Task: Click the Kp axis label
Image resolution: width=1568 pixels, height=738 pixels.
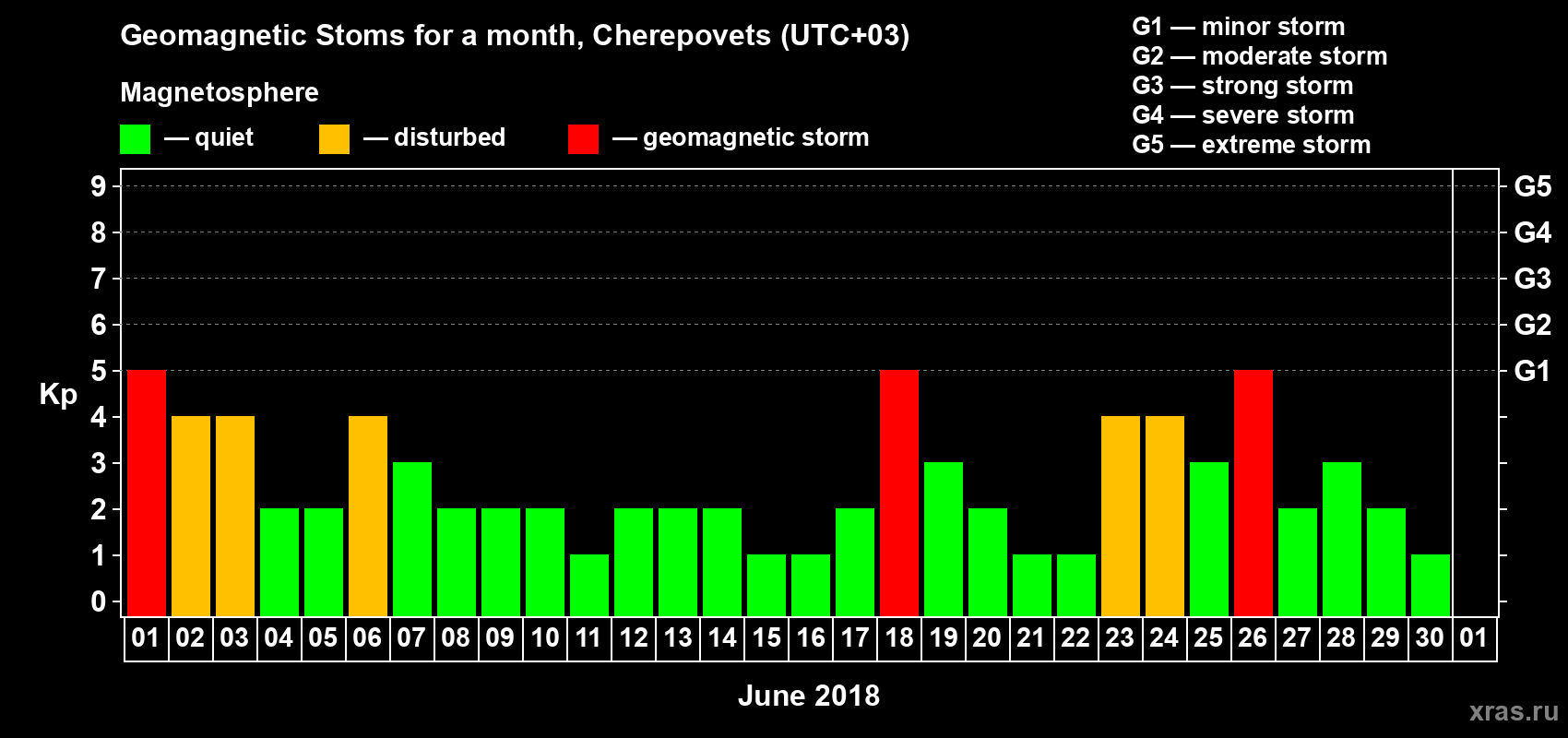Action: (x=58, y=395)
